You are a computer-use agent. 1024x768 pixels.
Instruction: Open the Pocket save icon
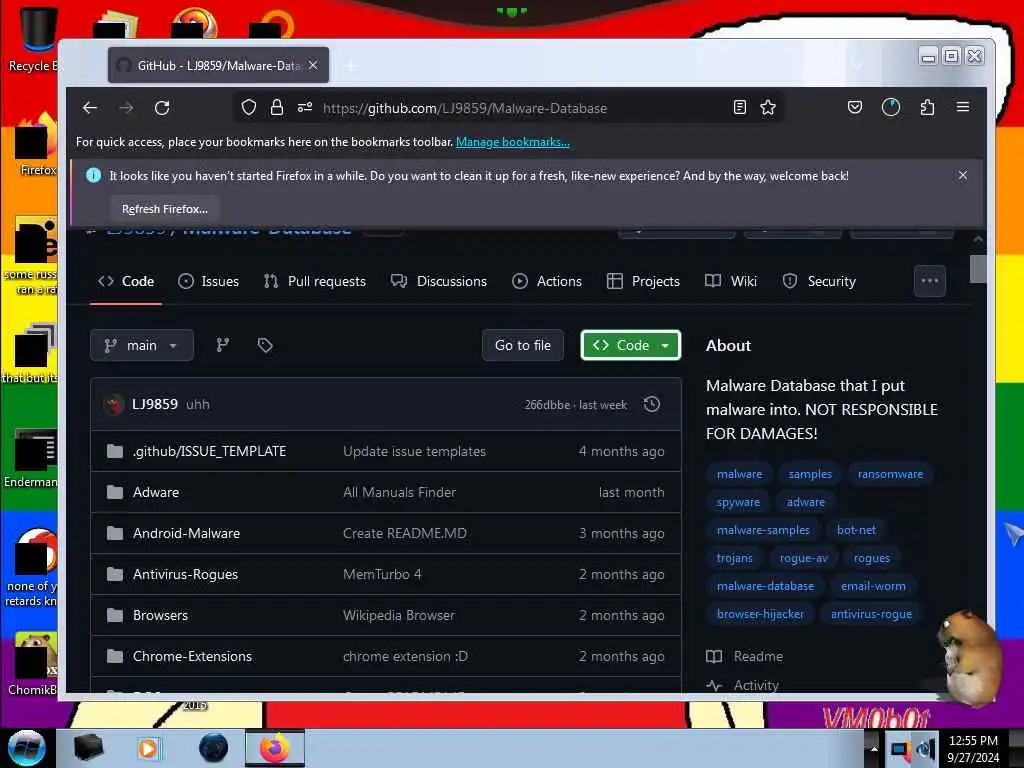tap(855, 107)
